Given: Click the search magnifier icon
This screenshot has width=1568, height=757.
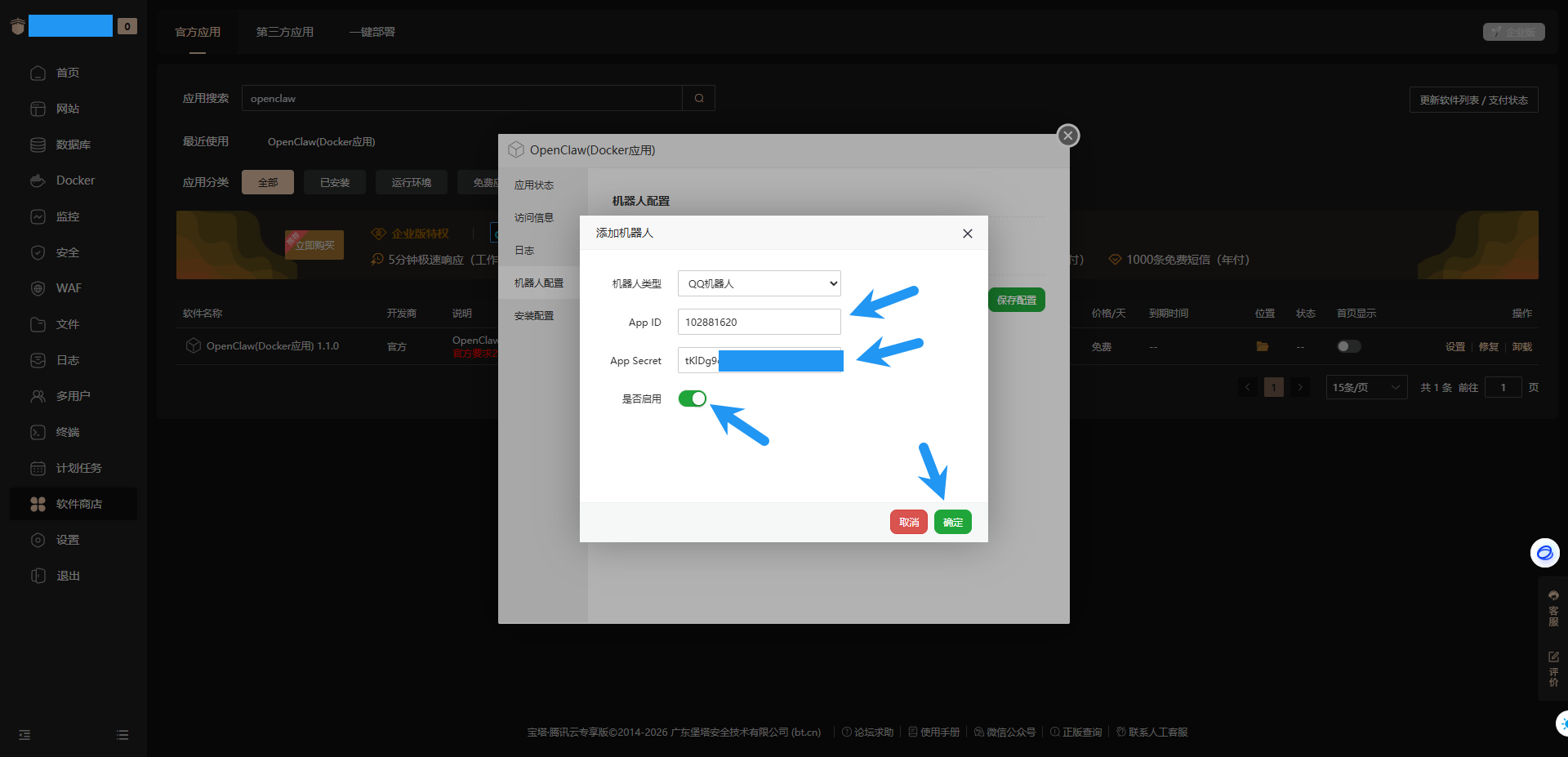Looking at the screenshot, I should [699, 98].
